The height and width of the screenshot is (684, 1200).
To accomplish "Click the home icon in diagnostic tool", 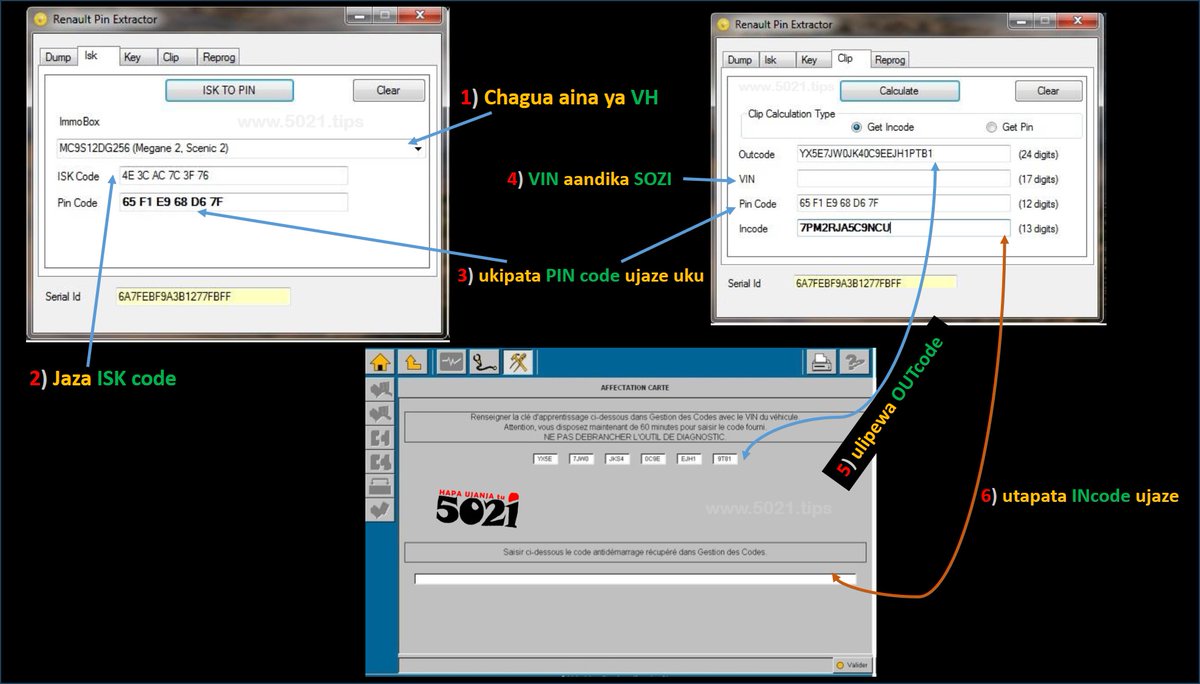I will (379, 362).
